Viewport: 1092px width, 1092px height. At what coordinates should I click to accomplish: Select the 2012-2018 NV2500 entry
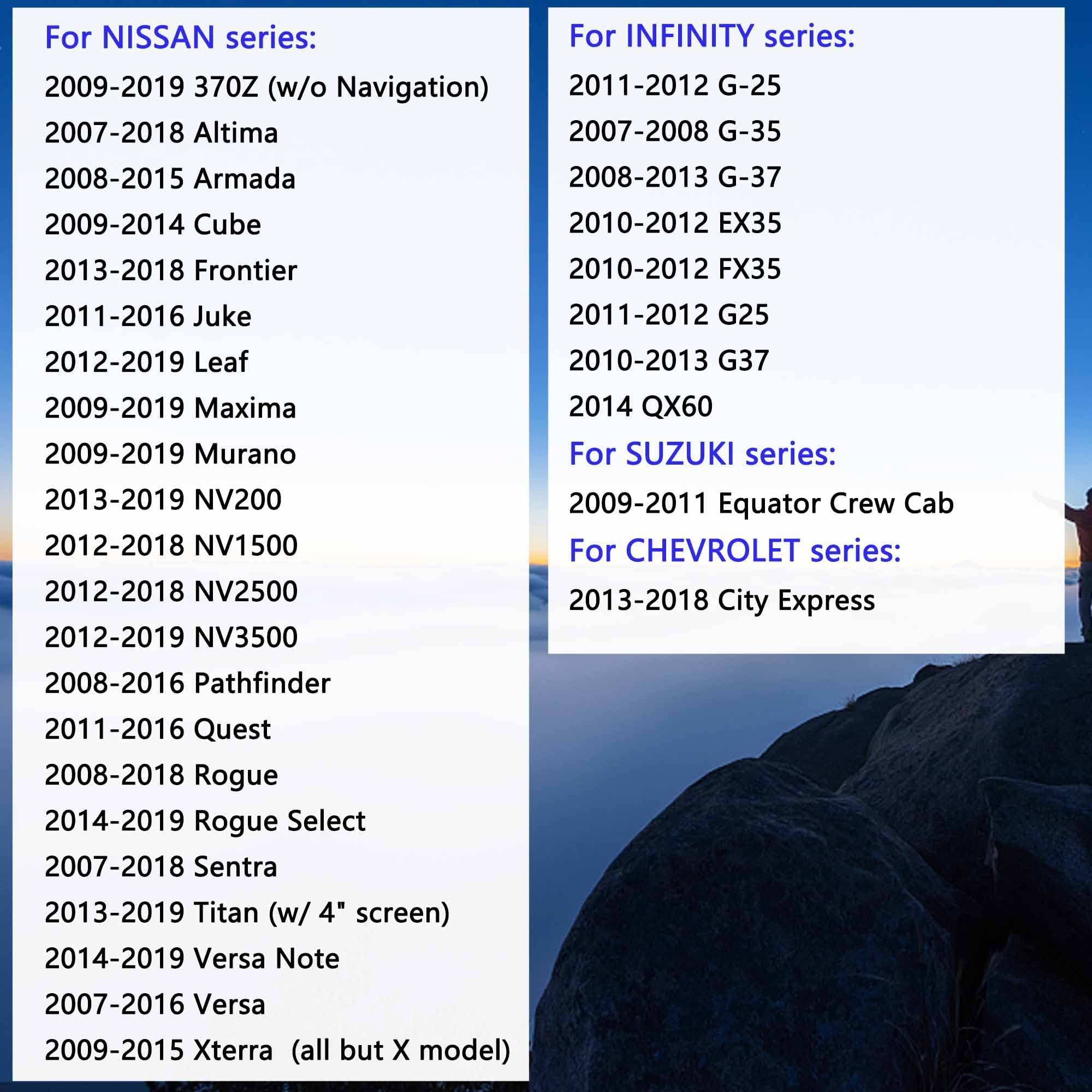click(x=171, y=592)
